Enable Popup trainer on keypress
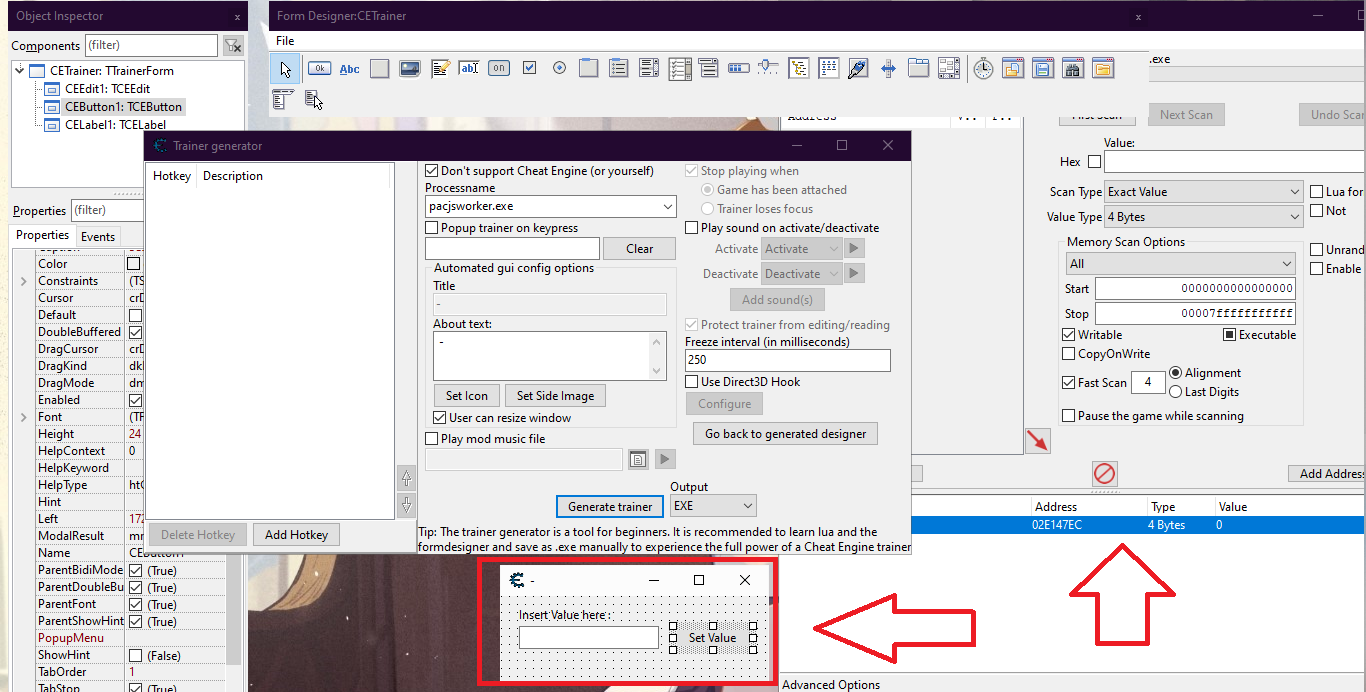The image size is (1366, 692). pos(432,228)
